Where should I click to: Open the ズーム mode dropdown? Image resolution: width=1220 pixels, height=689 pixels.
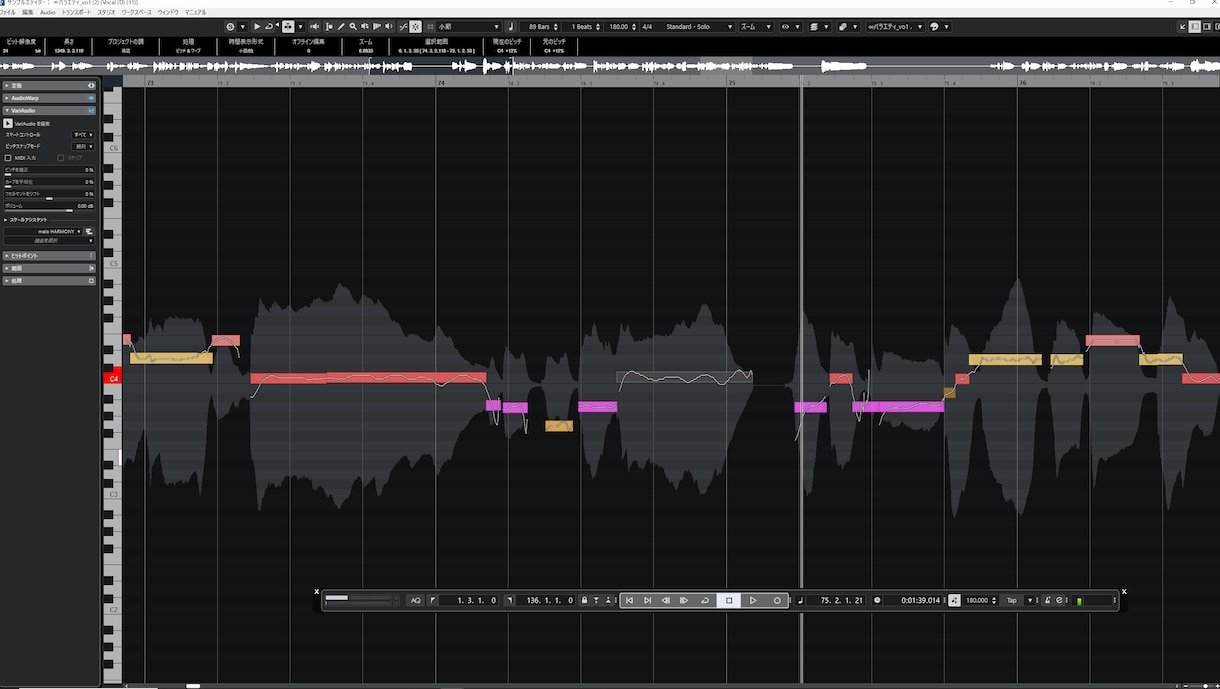coord(755,26)
